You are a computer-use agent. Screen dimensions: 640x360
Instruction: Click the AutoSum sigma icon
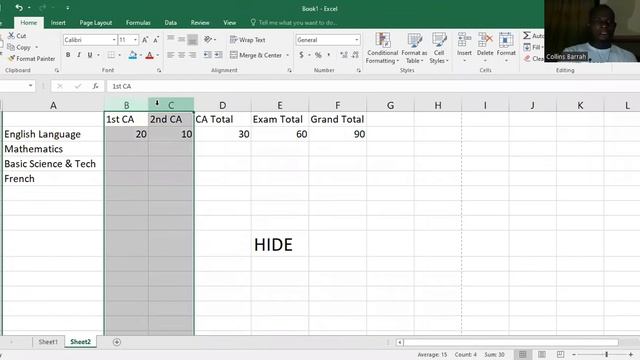point(527,36)
